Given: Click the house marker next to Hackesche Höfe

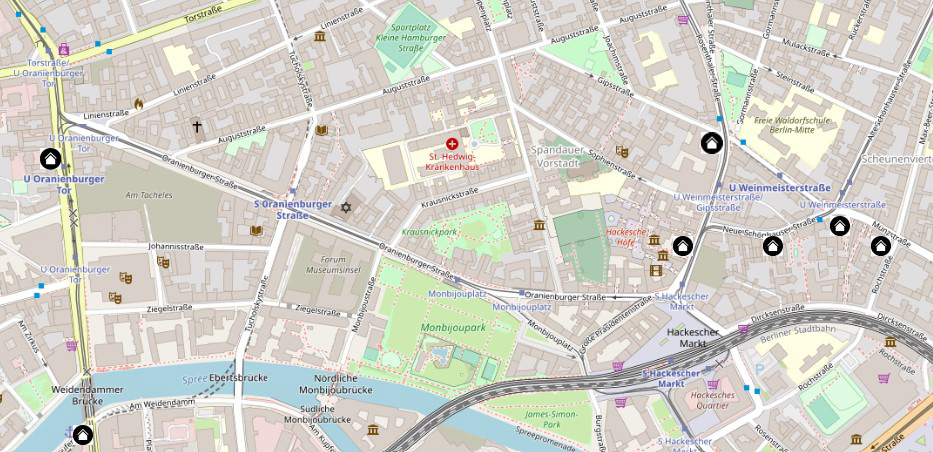Looking at the screenshot, I should [x=682, y=246].
